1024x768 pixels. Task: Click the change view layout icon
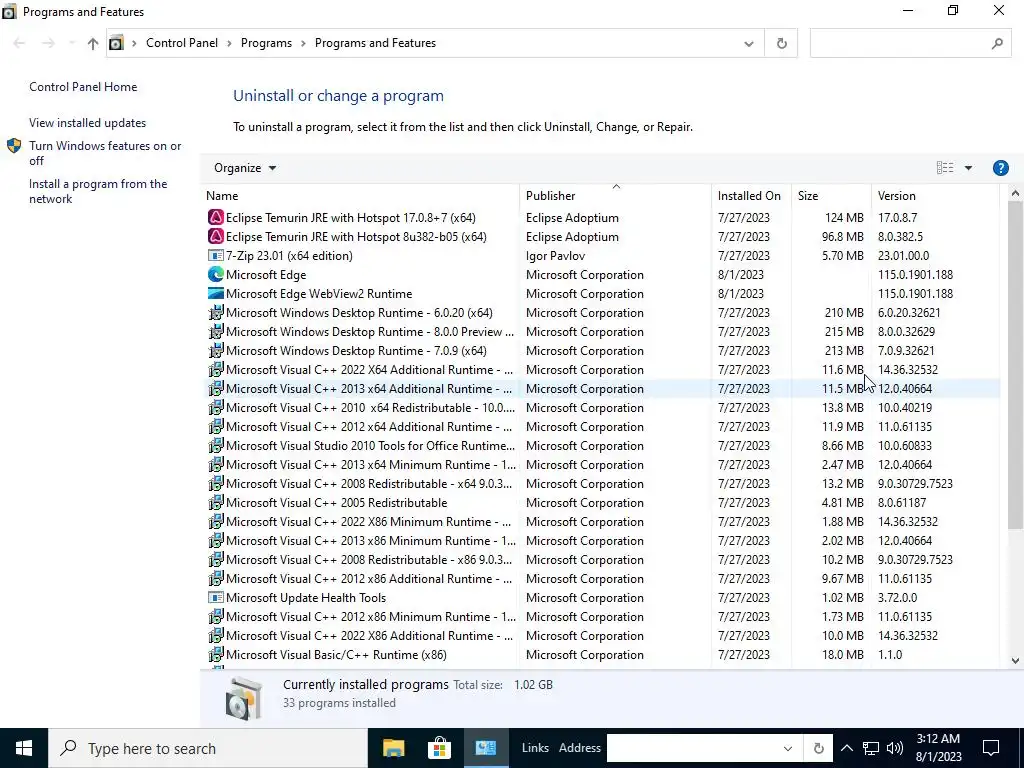coord(945,168)
